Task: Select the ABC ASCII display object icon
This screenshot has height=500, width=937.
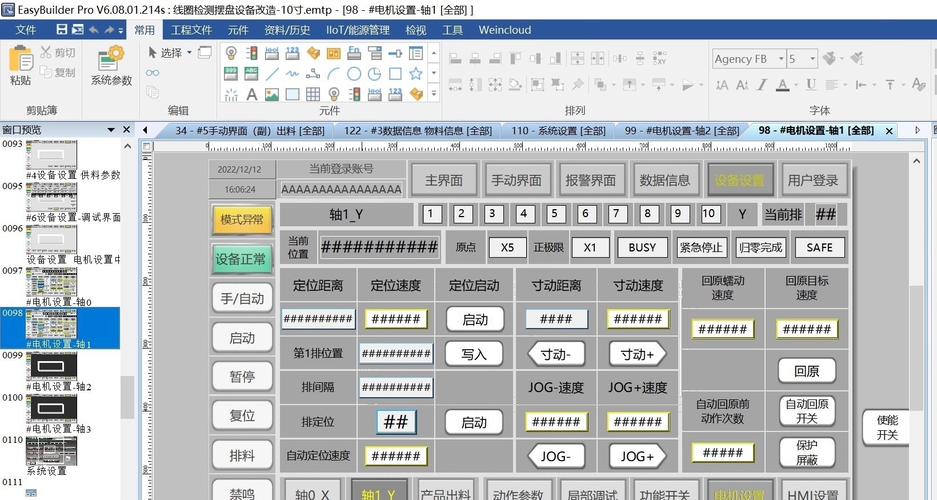Action: tap(252, 73)
